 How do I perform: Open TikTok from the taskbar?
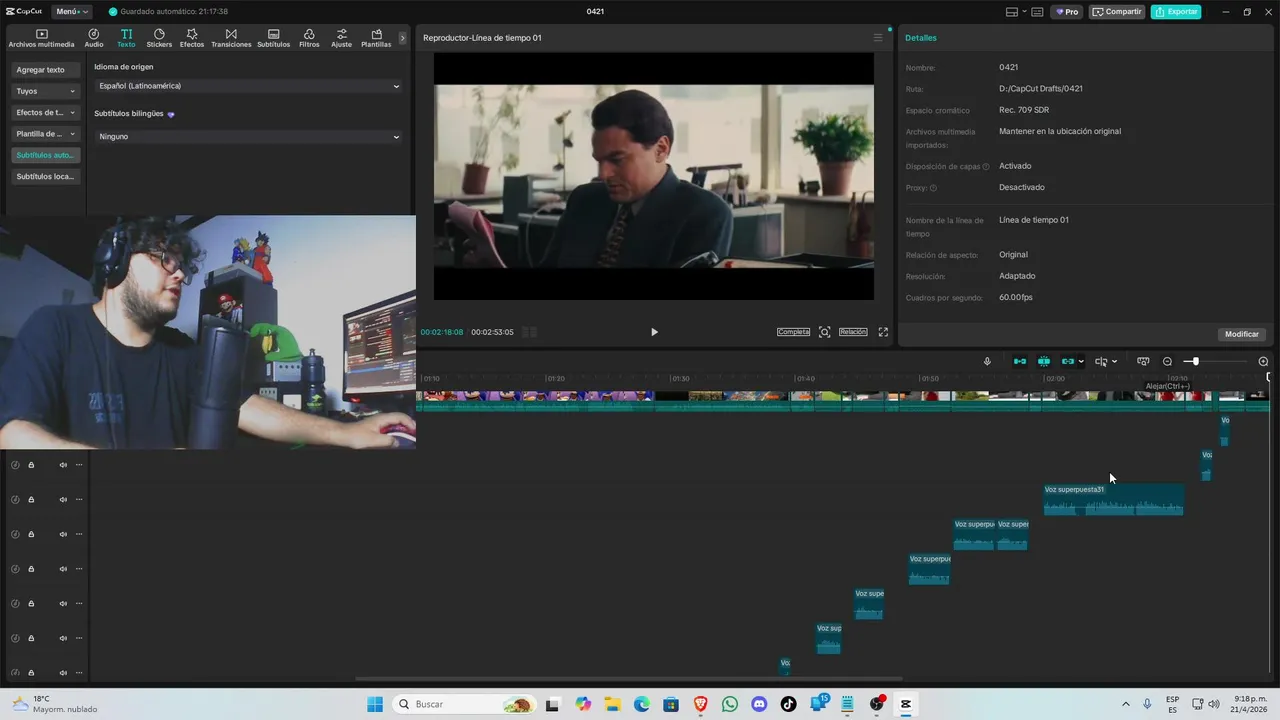[788, 704]
